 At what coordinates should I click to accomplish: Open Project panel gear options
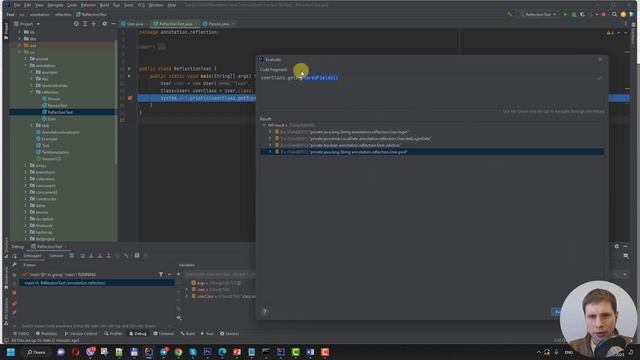coord(104,24)
